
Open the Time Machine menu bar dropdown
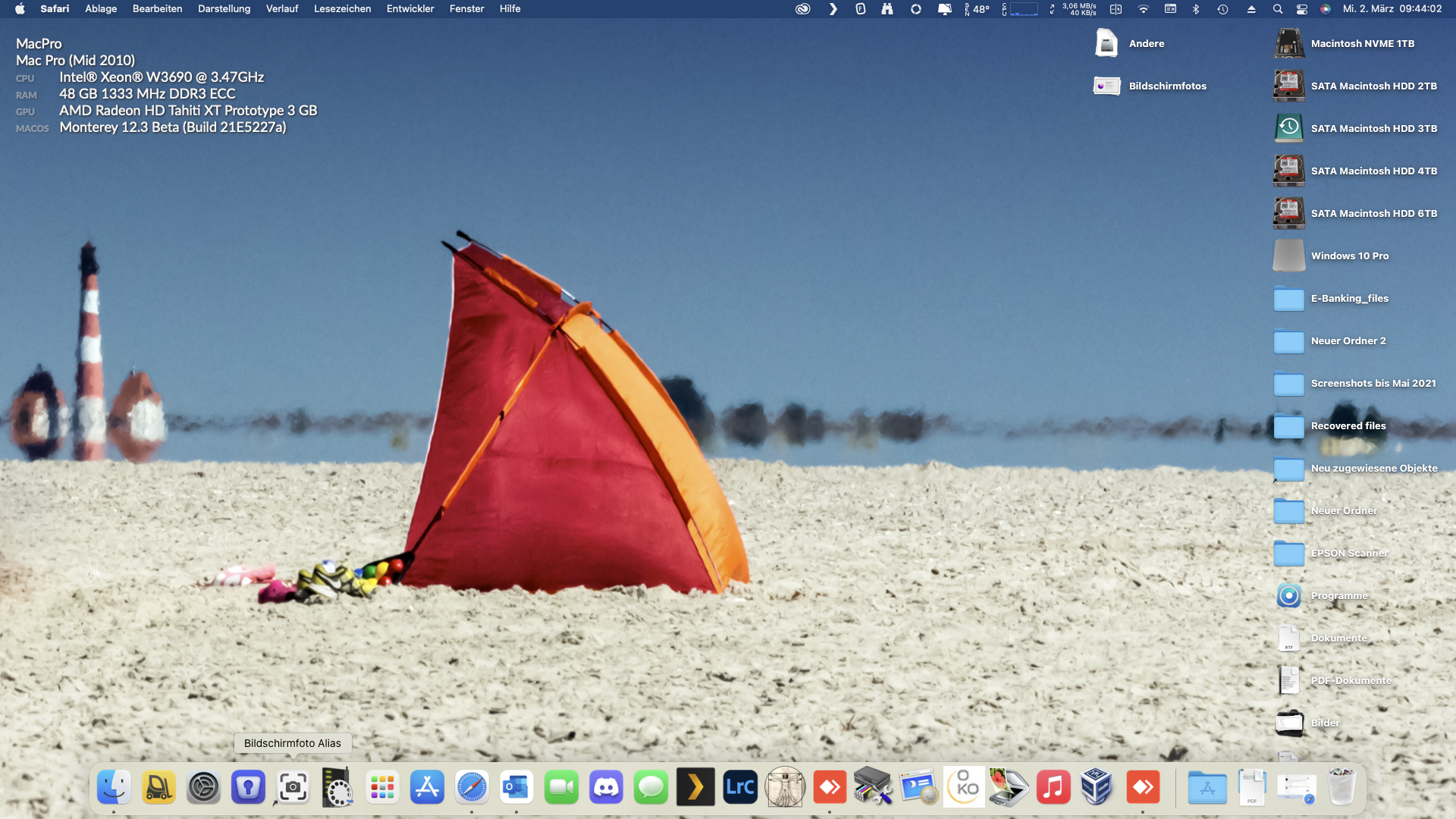pyautogui.click(x=1222, y=9)
